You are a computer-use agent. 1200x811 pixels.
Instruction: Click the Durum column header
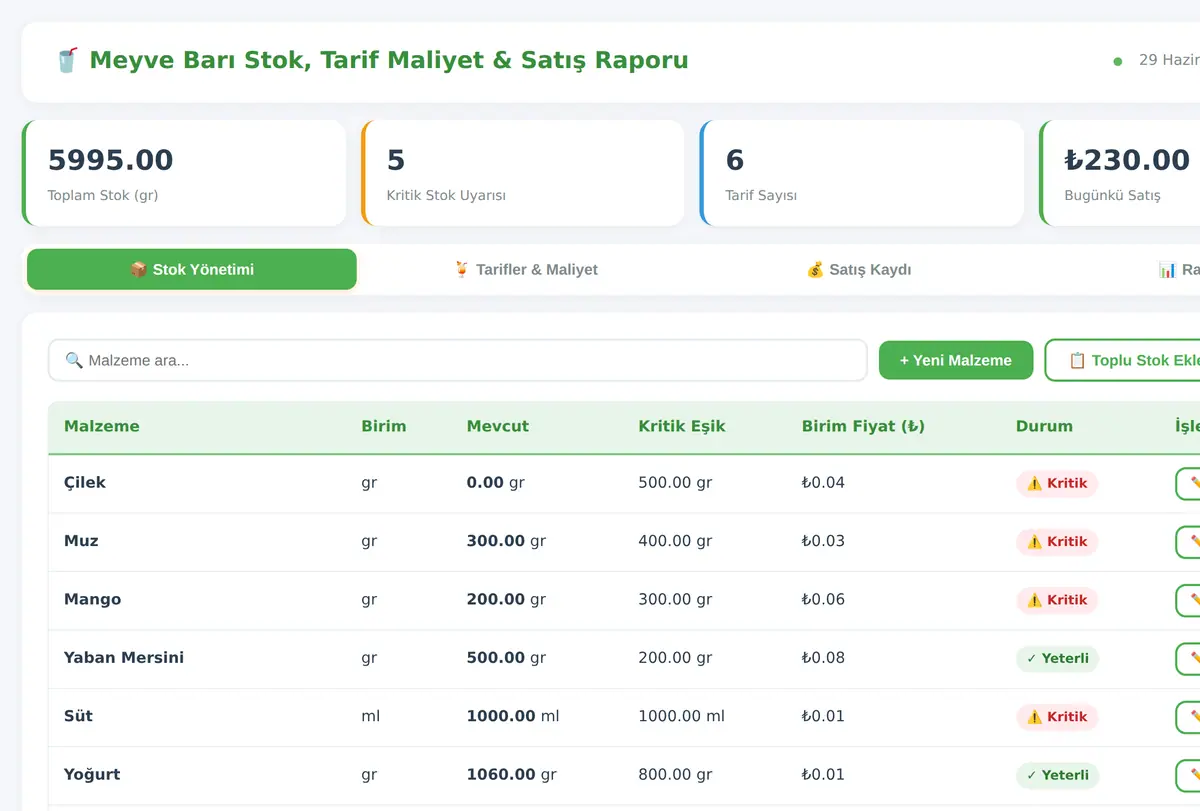(x=1044, y=426)
